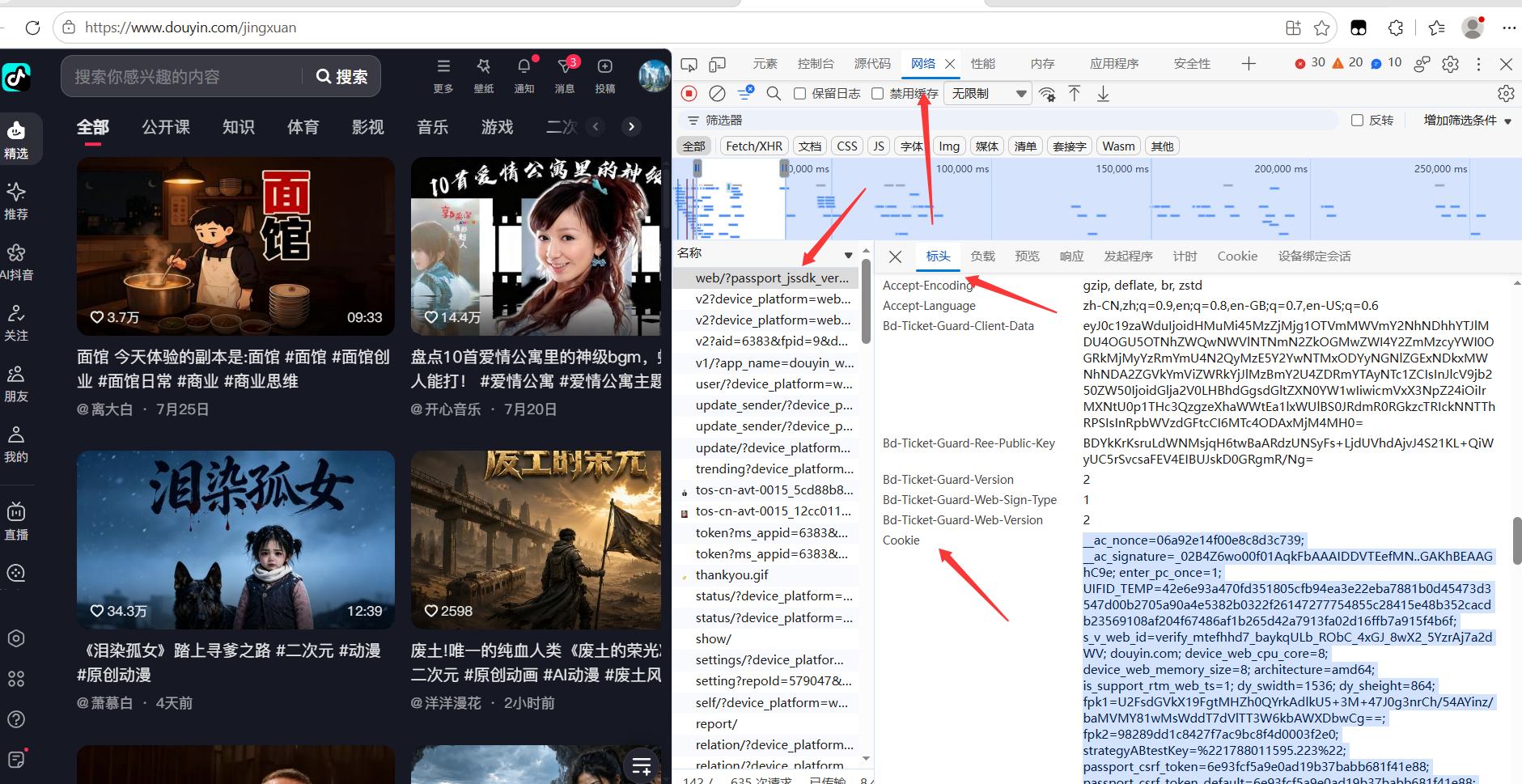This screenshot has width=1522, height=784.
Task: Show previous category arrow
Action: click(x=596, y=126)
